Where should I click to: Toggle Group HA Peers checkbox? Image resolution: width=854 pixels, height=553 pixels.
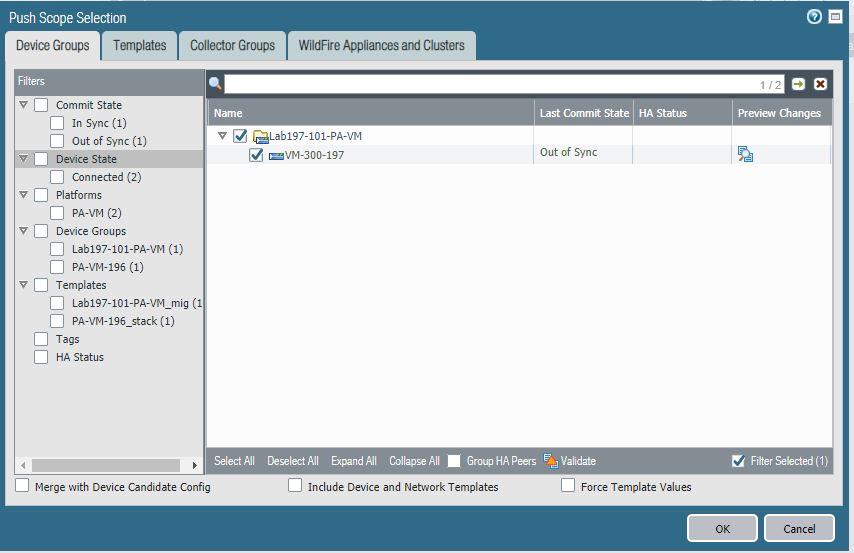[454, 461]
